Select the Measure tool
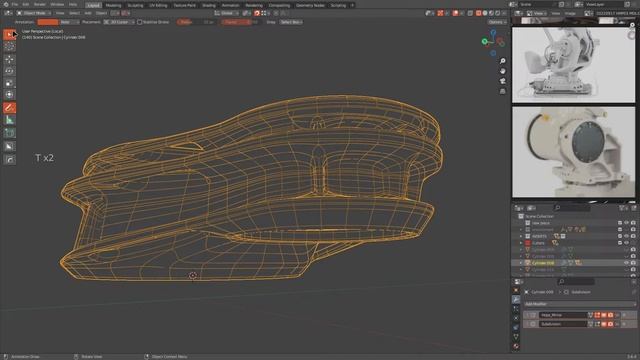Image resolution: width=640 pixels, height=360 pixels. 9,120
